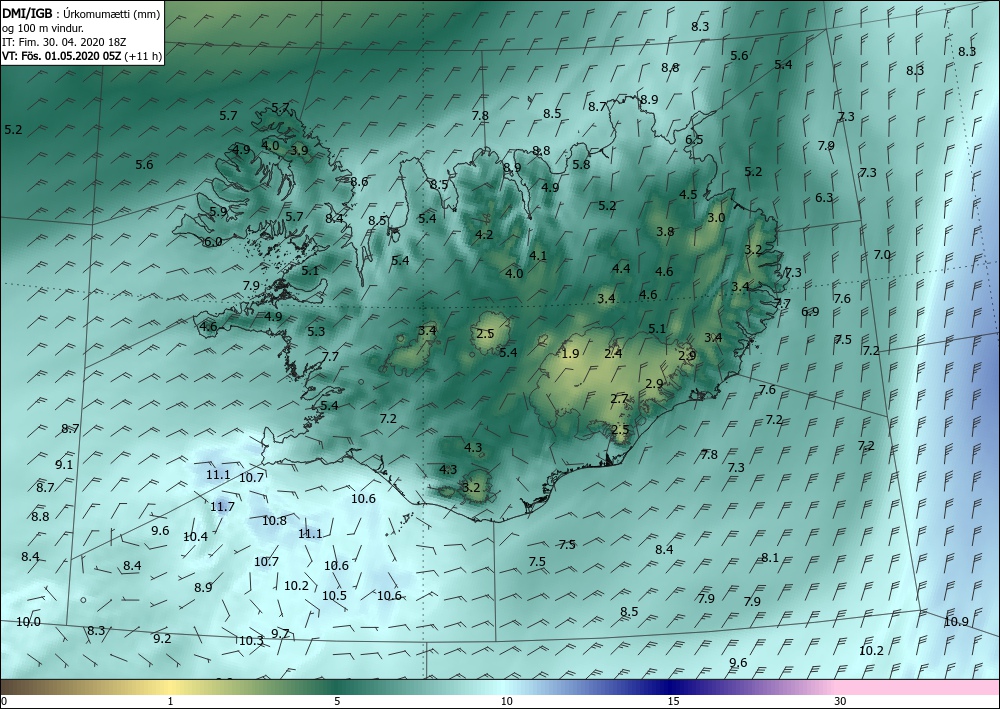Viewport: 1000px width, 709px height.
Task: Click the 8.6 map value
Action: tap(359, 182)
